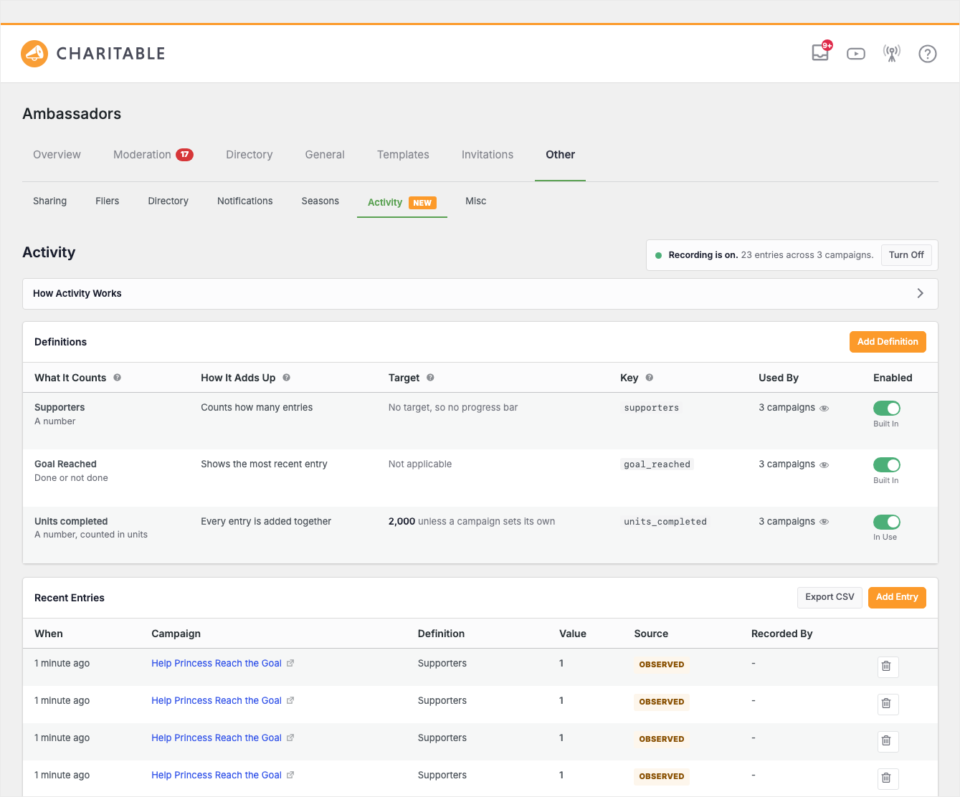View campaigns using units_completed via eye icon

click(824, 522)
